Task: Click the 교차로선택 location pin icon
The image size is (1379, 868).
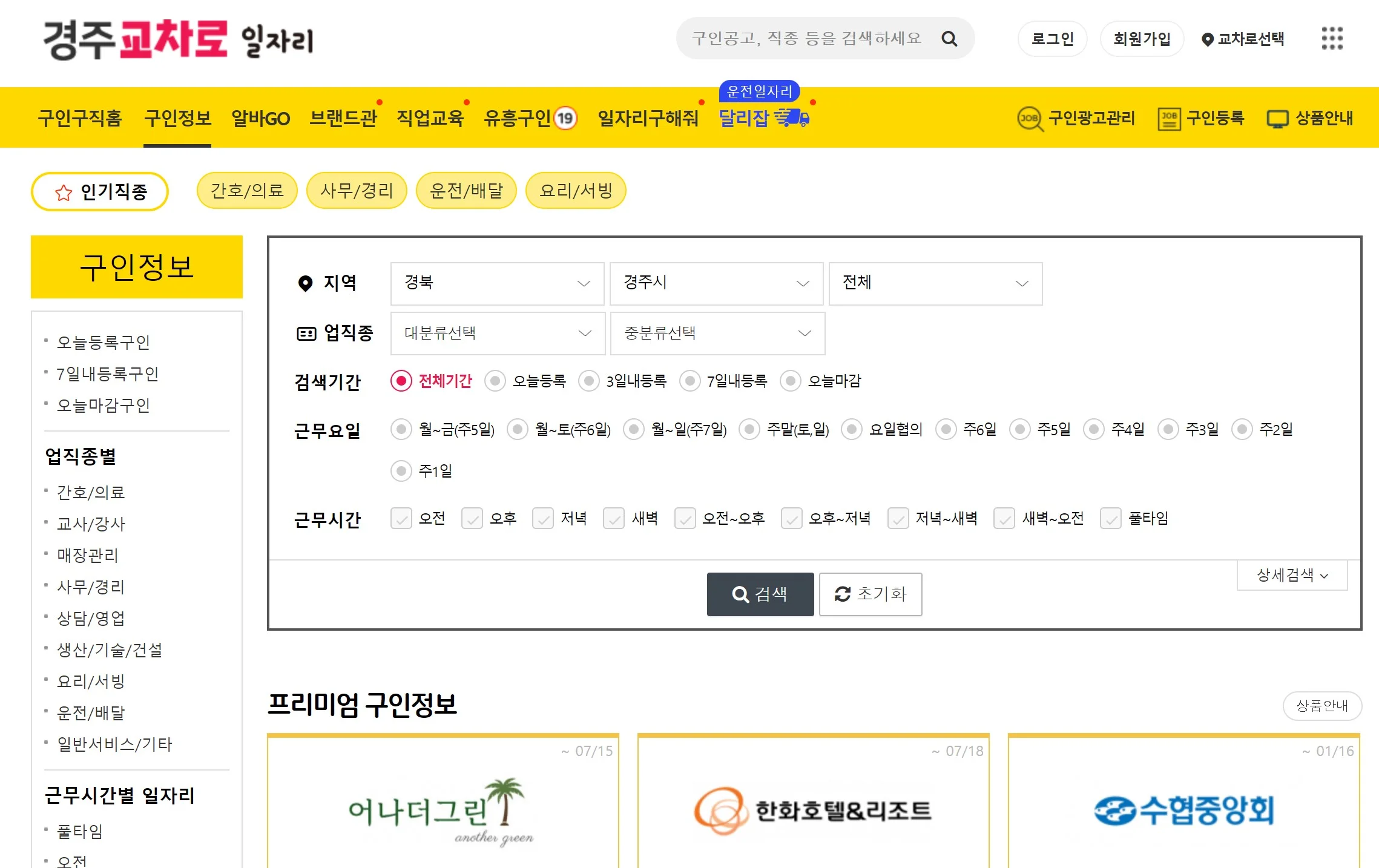Action: coord(1207,39)
